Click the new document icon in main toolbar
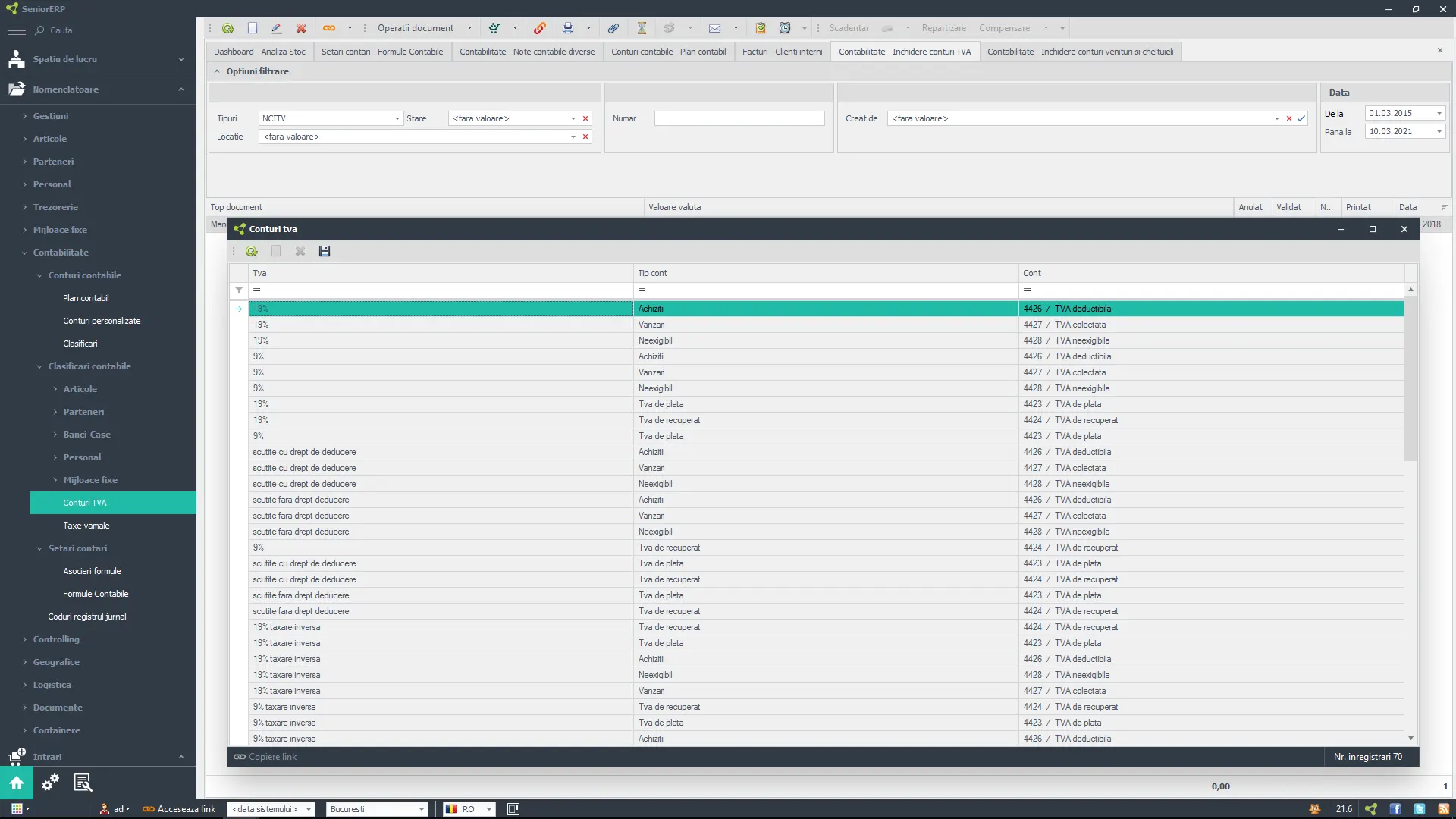 (253, 28)
